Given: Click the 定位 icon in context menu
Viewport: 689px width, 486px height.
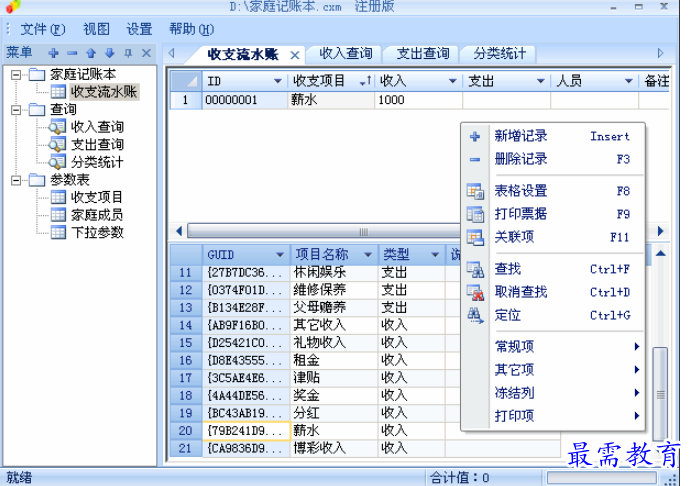Looking at the screenshot, I should [x=475, y=316].
